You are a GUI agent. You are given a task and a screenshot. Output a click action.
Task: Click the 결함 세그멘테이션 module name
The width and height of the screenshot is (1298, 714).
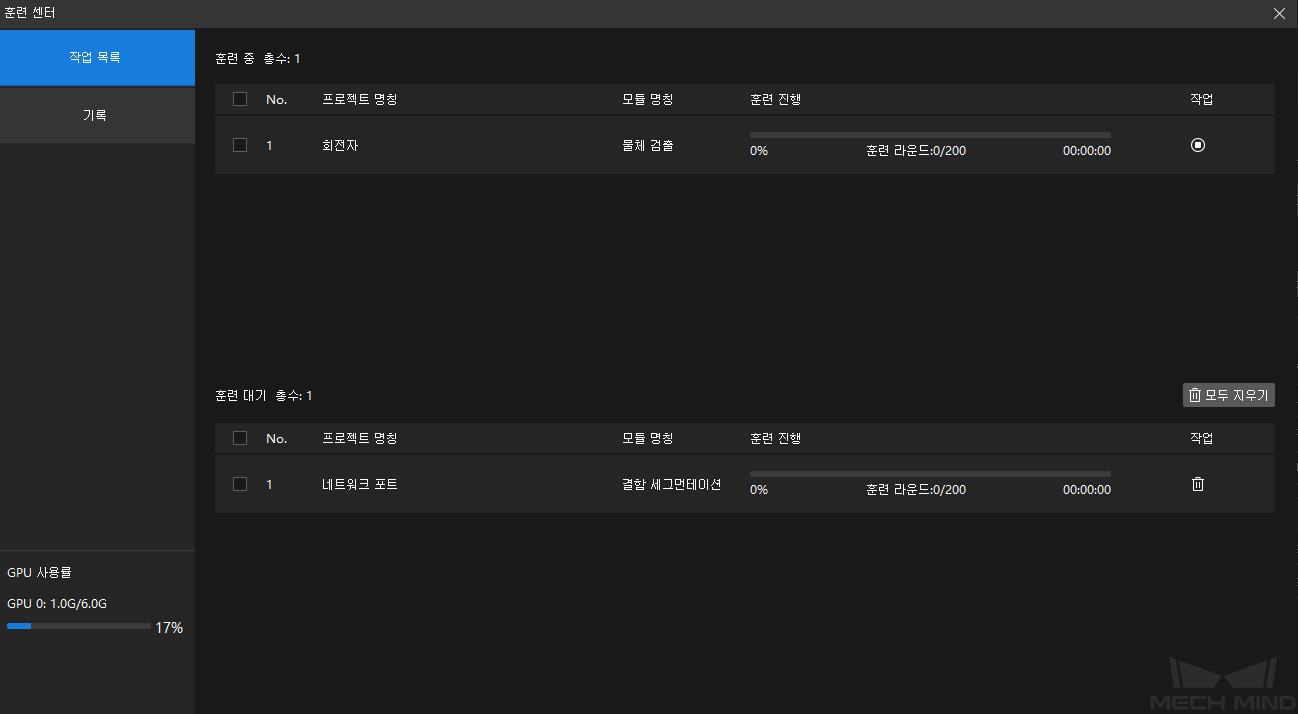671,484
